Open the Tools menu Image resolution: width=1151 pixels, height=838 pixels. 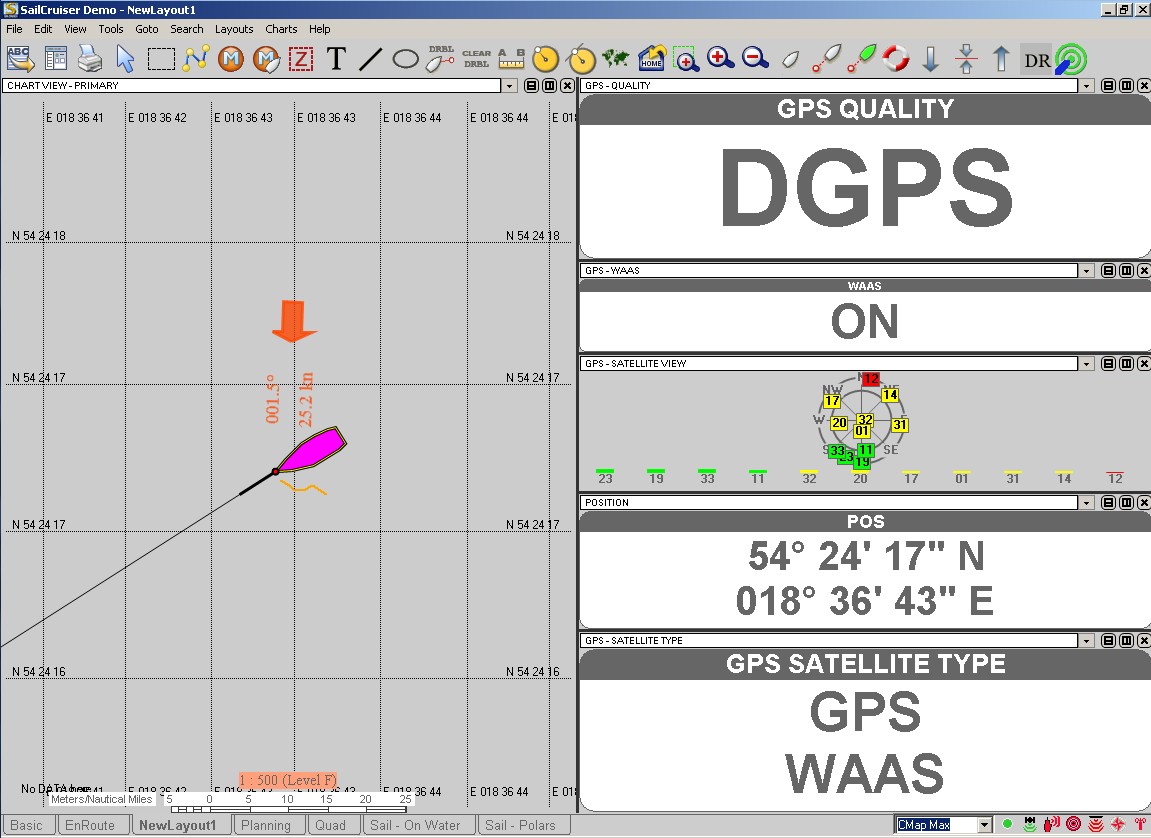[111, 29]
